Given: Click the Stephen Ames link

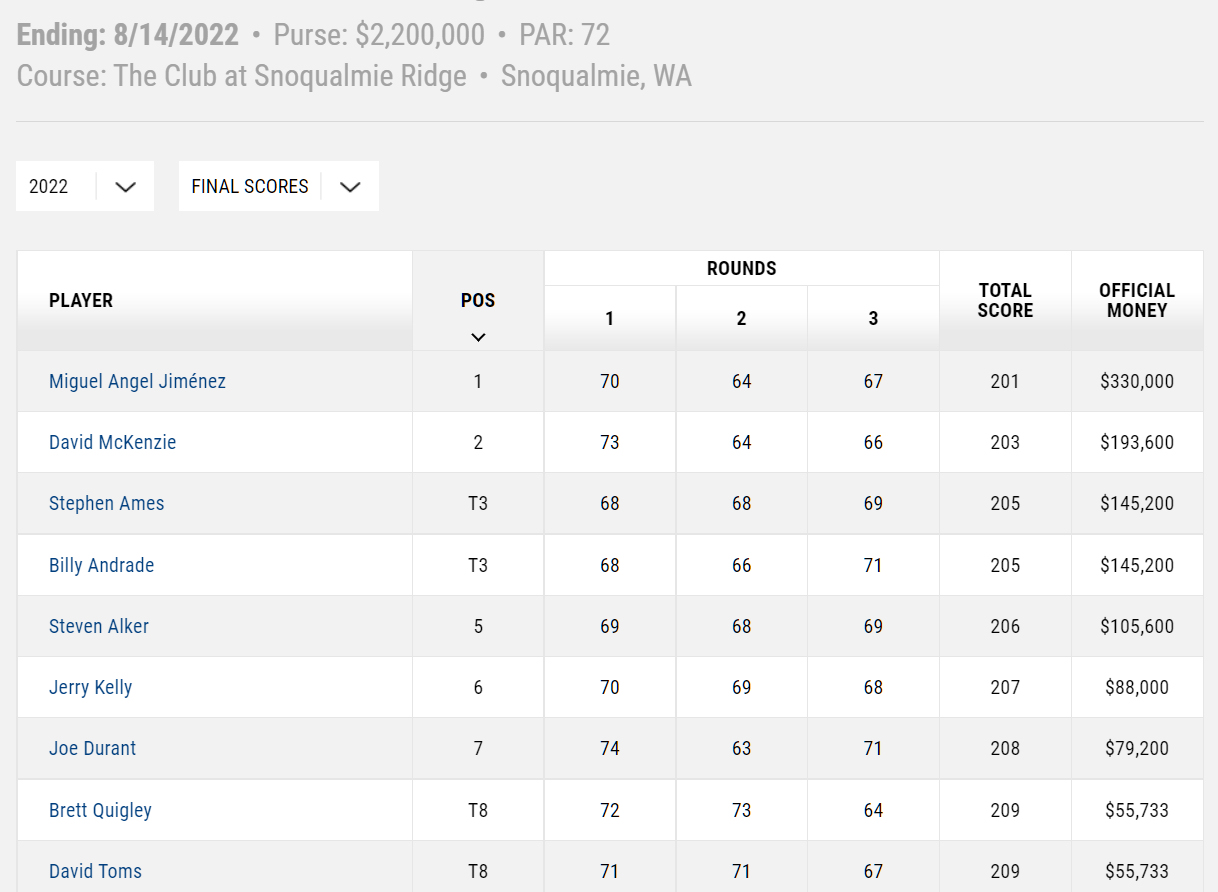Looking at the screenshot, I should click(106, 503).
